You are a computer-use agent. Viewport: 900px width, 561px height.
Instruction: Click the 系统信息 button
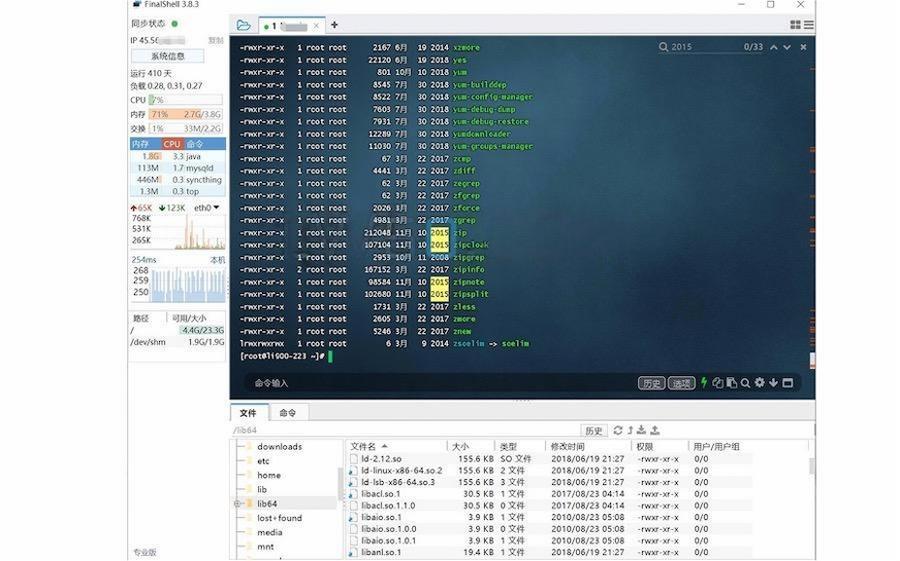tap(168, 56)
